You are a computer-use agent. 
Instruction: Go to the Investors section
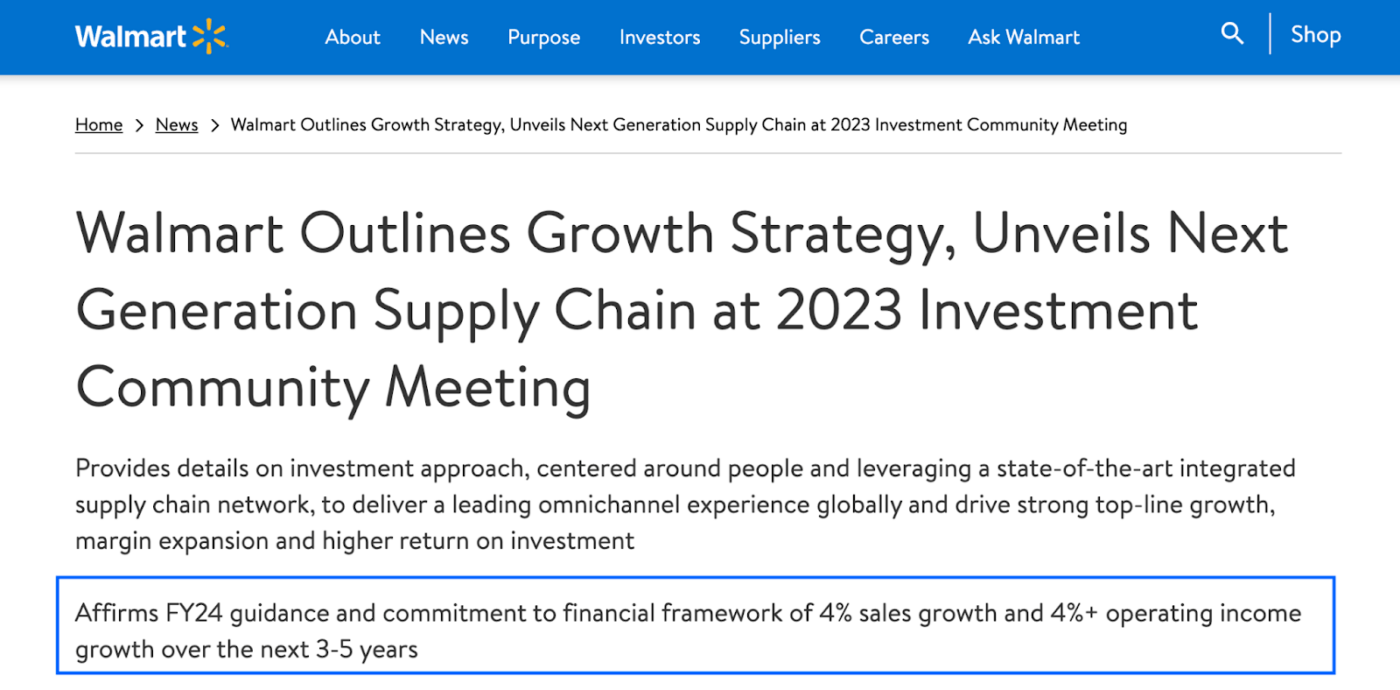pos(660,37)
